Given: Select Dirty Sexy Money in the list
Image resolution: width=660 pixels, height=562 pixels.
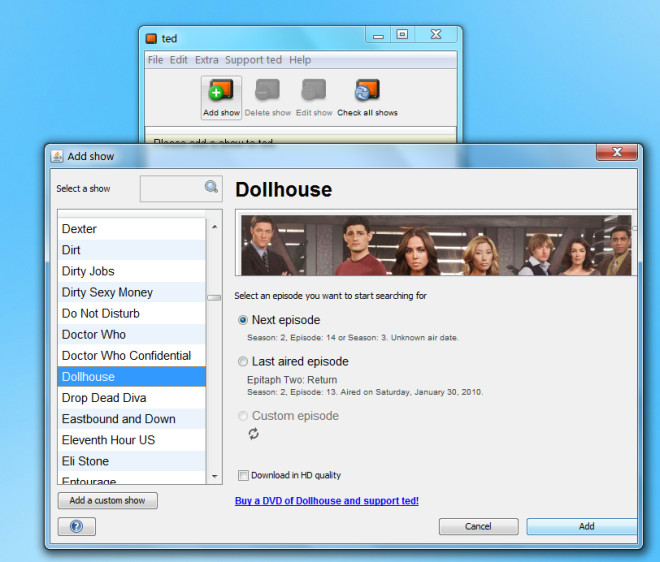Looking at the screenshot, I should (x=131, y=292).
